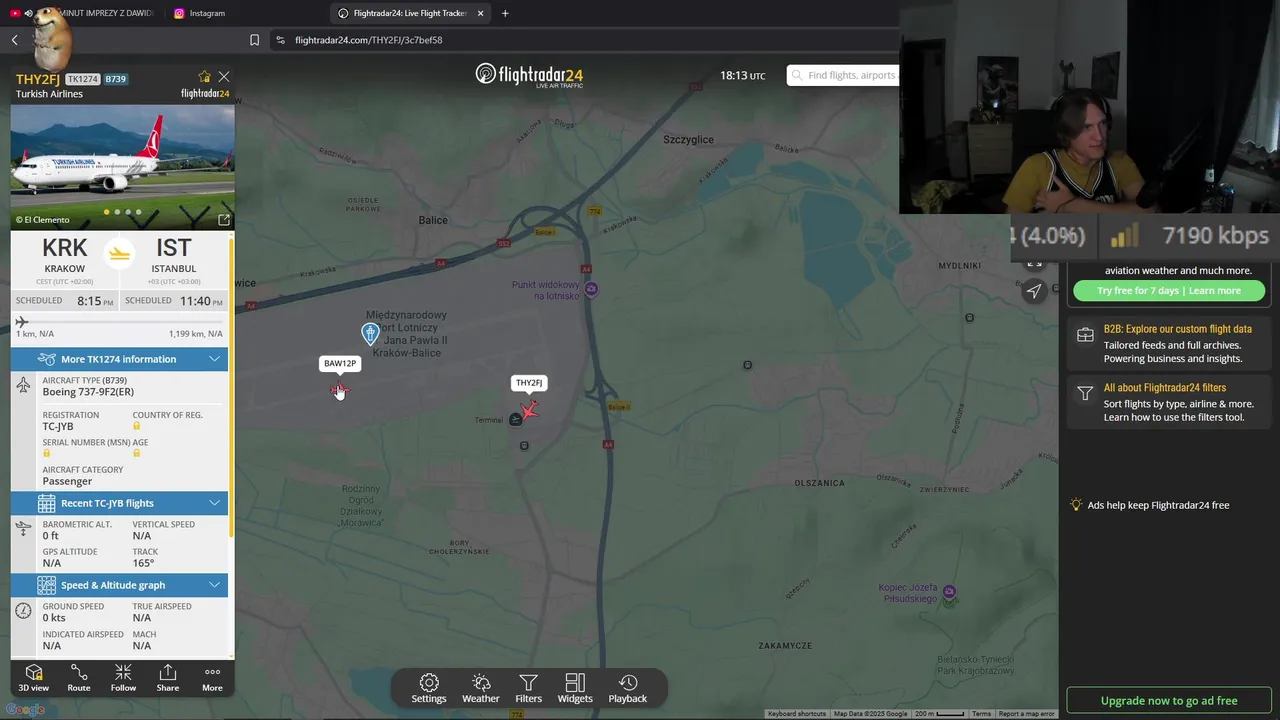
Task: Click Upgrade now to go ad free
Action: pyautogui.click(x=1169, y=700)
